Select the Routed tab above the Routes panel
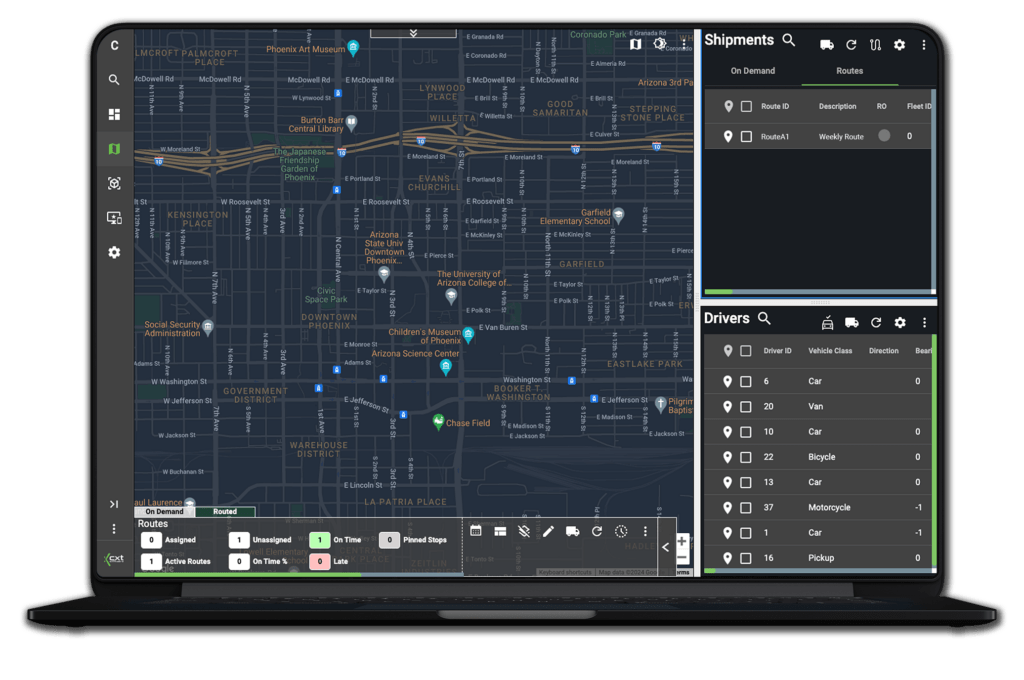Image resolution: width=1024 pixels, height=680 pixels. coord(224,511)
